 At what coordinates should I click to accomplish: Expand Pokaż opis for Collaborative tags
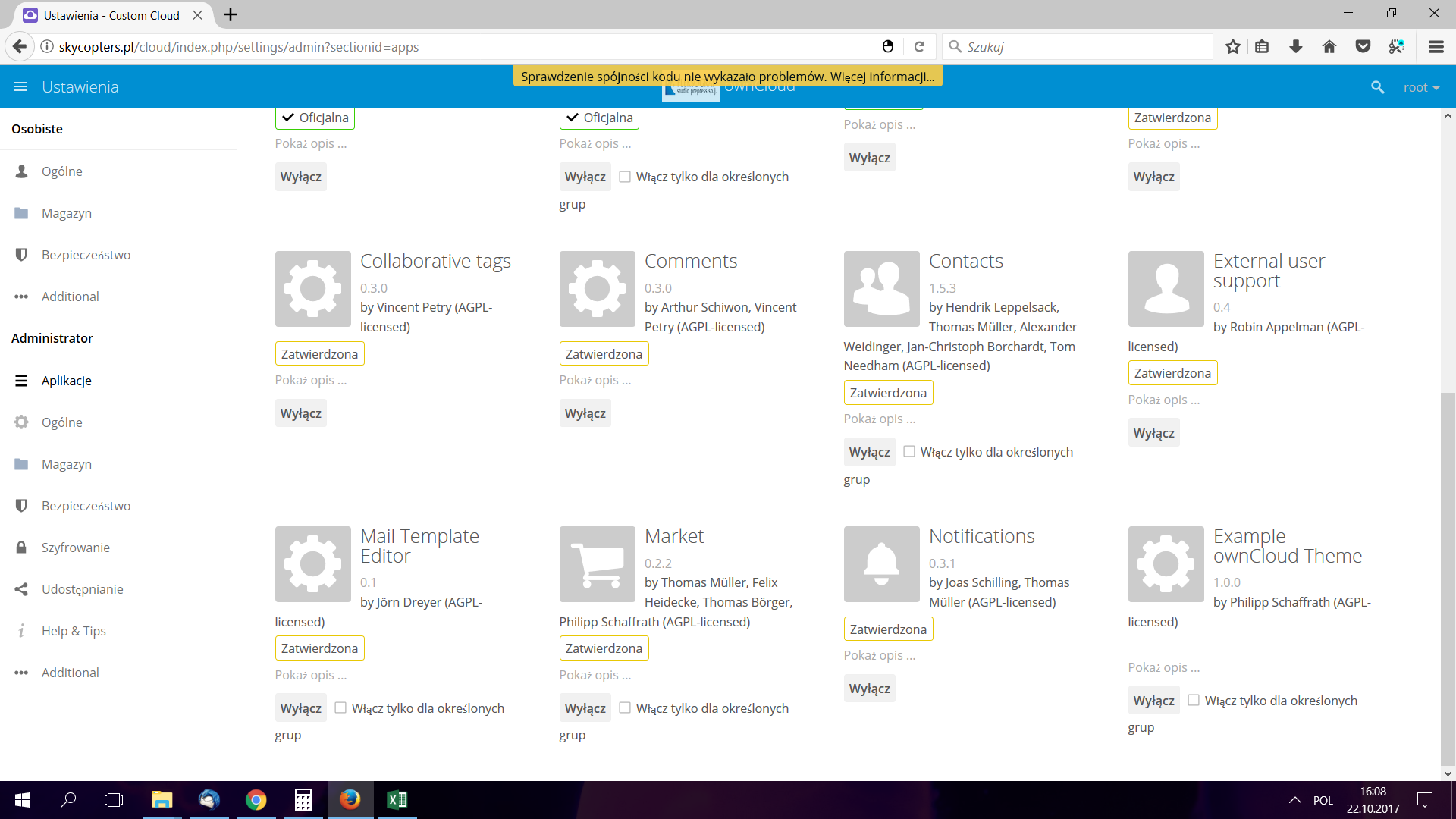pos(311,380)
